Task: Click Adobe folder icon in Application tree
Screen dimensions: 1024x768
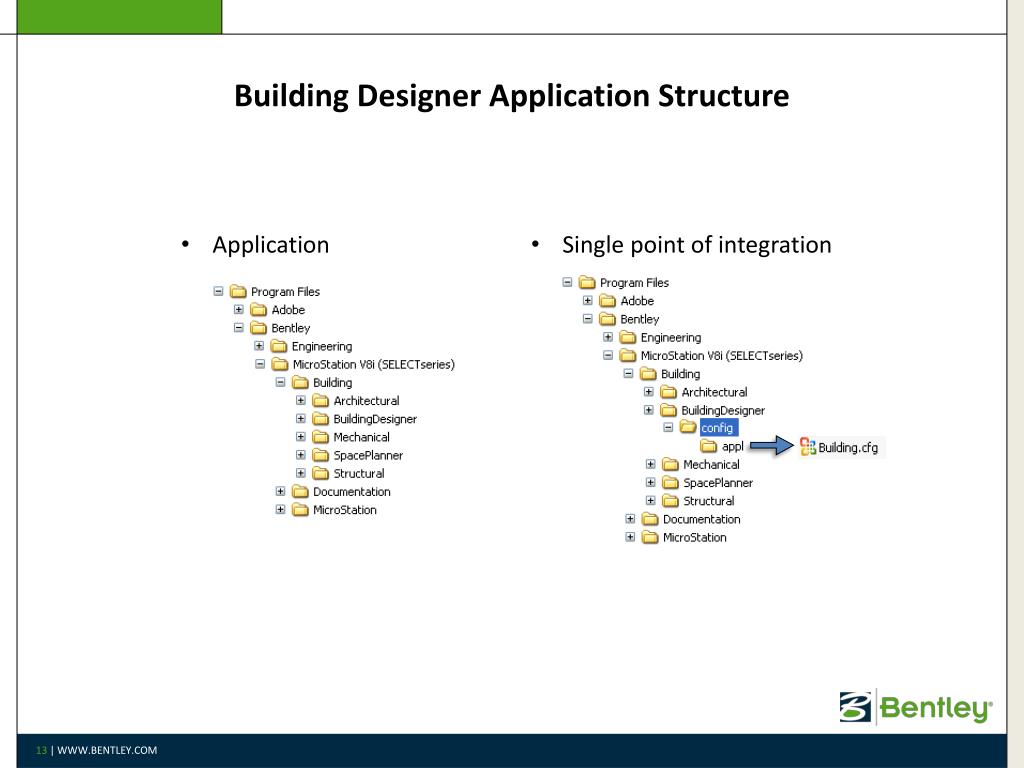Action: tap(259, 310)
